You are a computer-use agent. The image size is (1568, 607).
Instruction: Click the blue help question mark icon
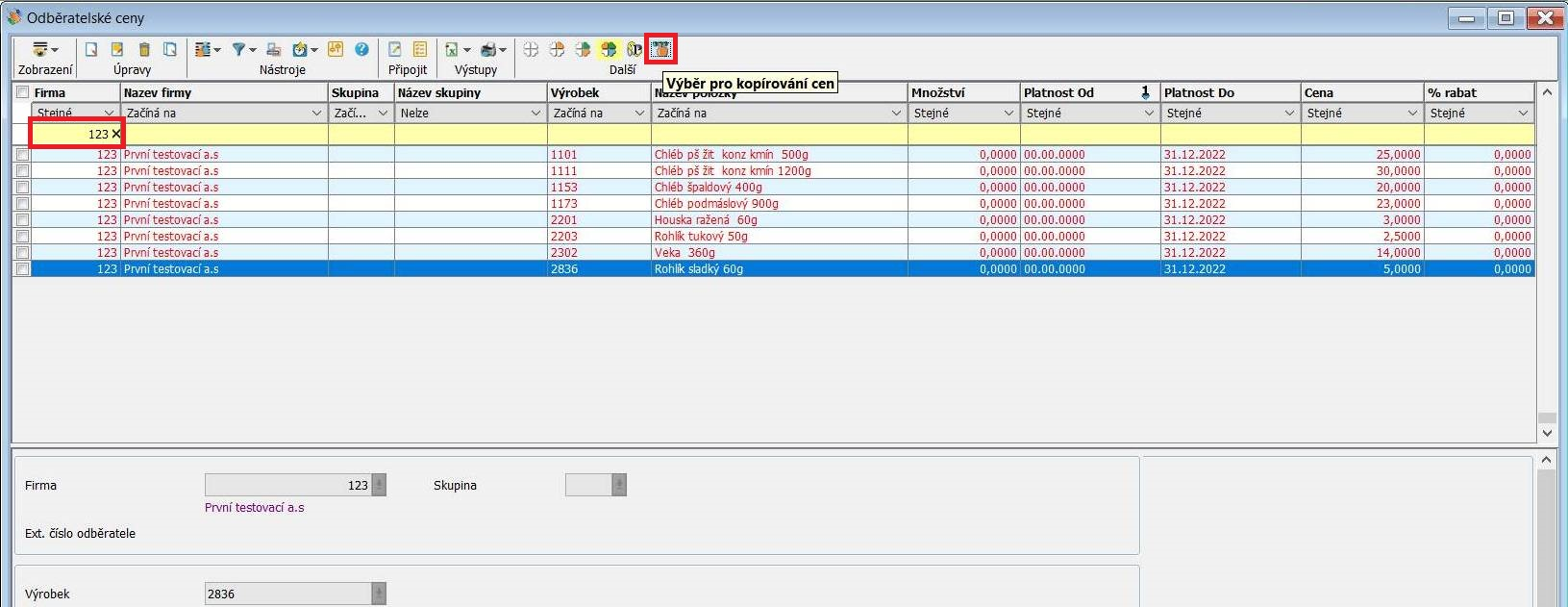coord(361,49)
